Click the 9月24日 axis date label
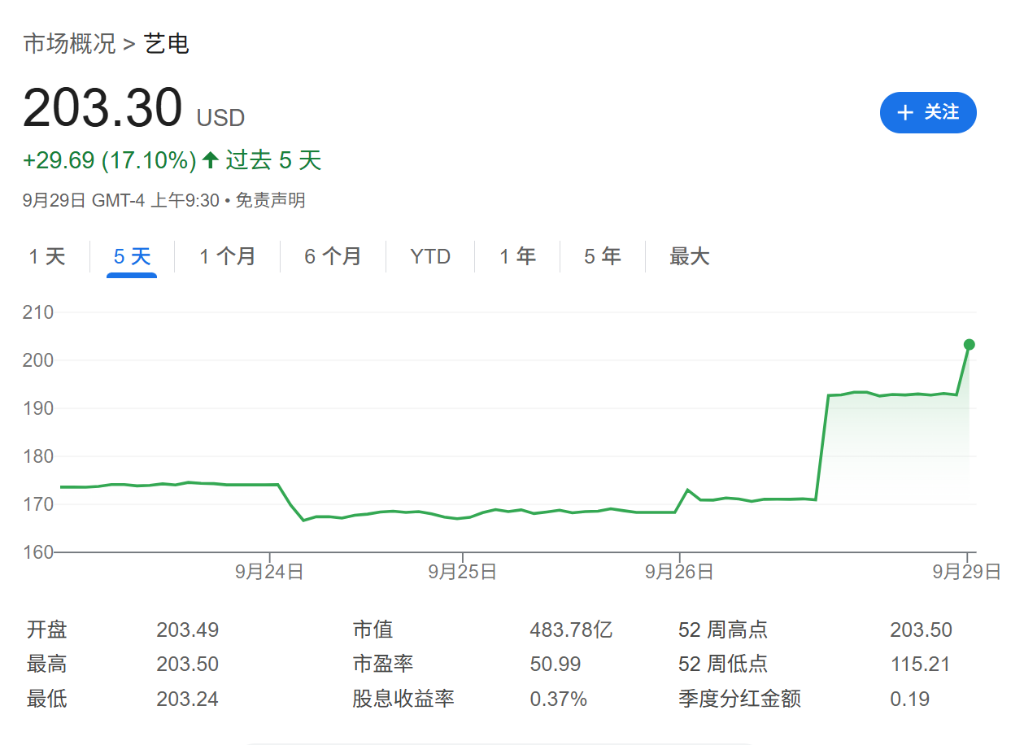Image resolution: width=1024 pixels, height=745 pixels. tap(269, 572)
